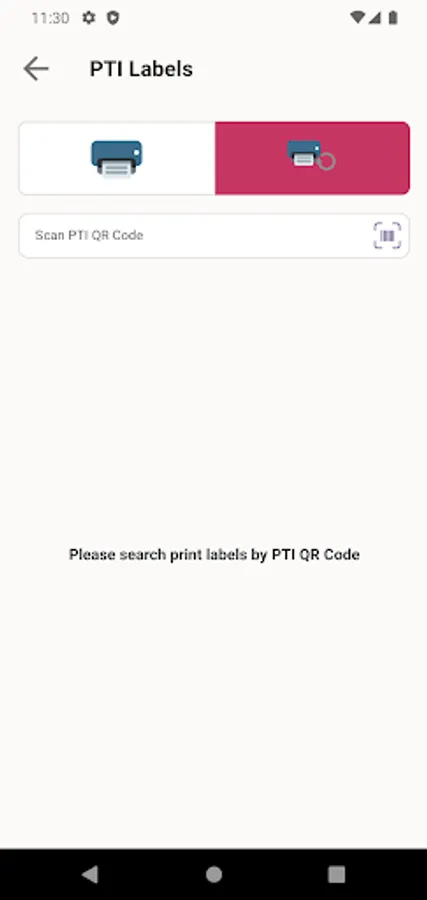Select the blue printer Print tab
Screen dimensions: 427x900
(117, 158)
